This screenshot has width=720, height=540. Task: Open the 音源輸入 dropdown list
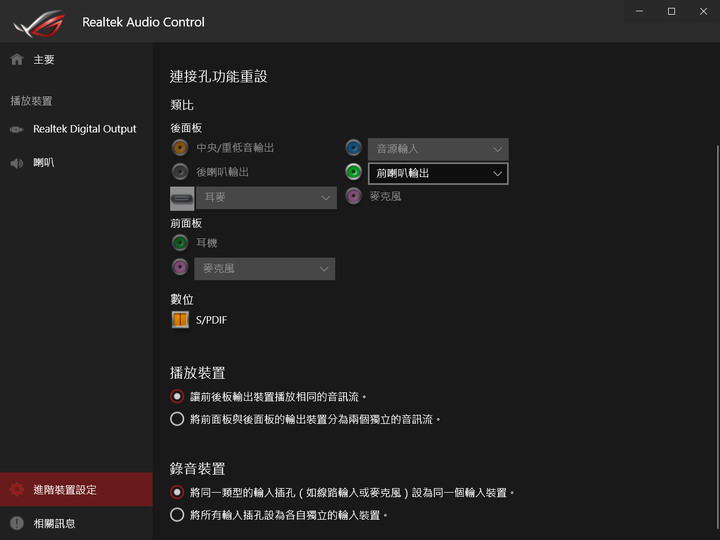click(438, 149)
